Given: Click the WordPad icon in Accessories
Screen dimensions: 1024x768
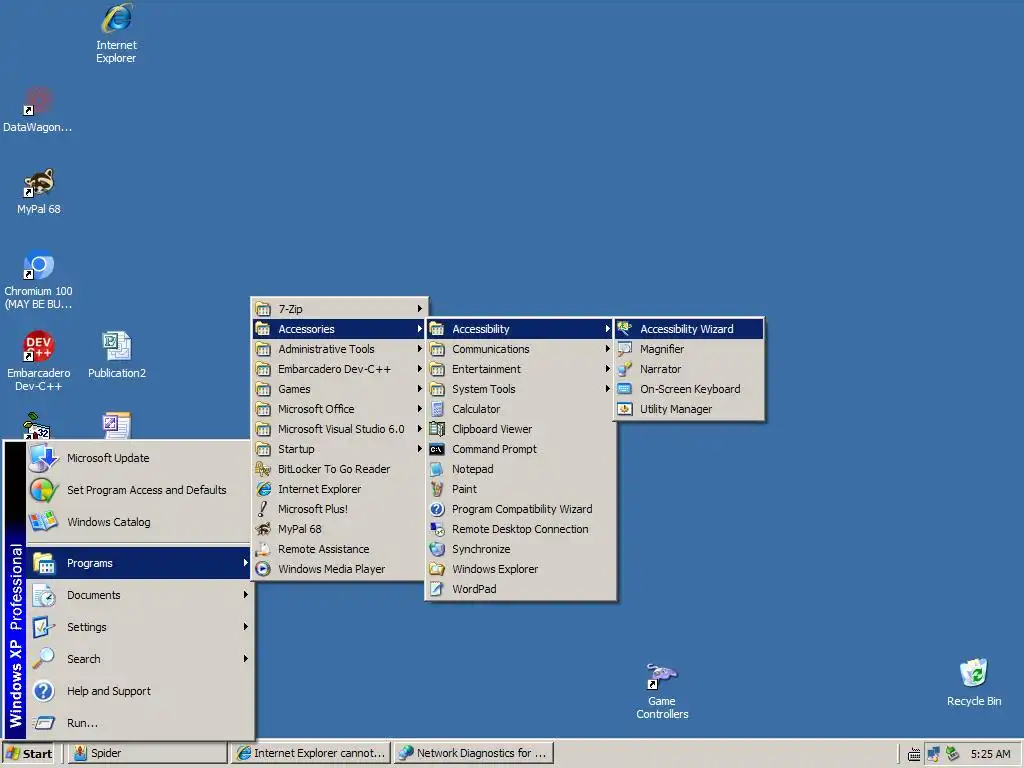Looking at the screenshot, I should (437, 589).
